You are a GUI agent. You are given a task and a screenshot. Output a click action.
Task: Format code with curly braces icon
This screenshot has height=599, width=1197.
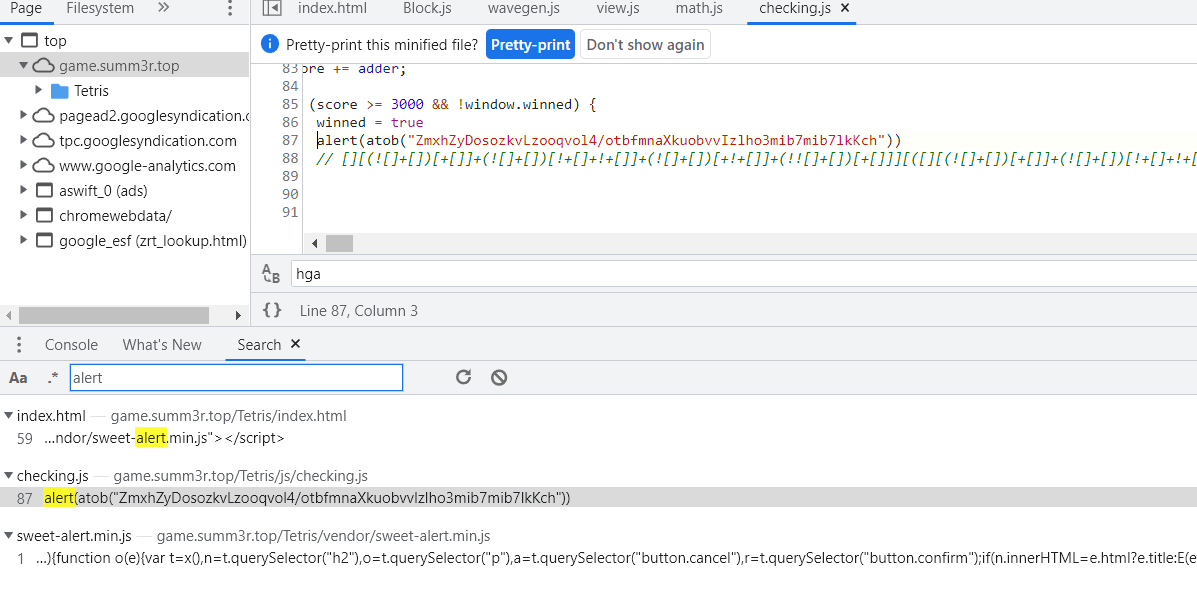click(273, 311)
